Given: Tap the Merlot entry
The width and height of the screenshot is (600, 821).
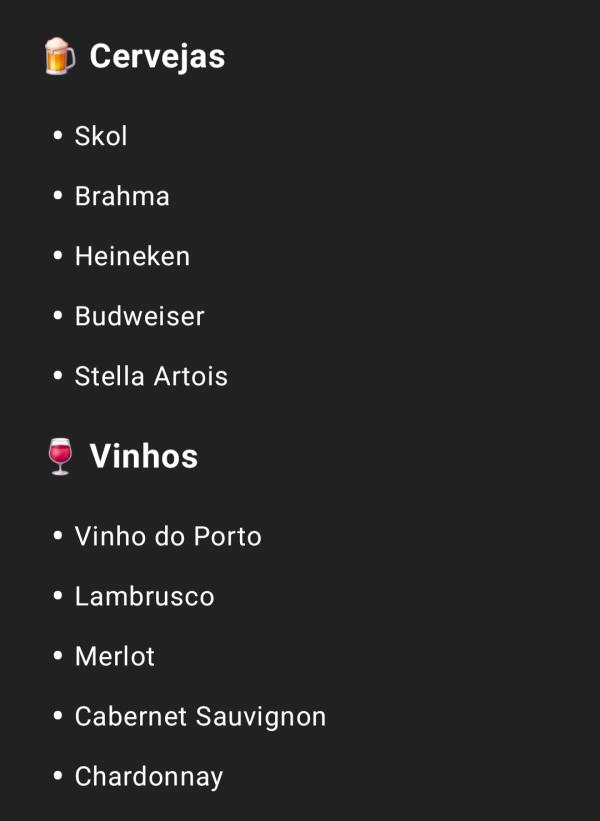Looking at the screenshot, I should [x=115, y=656].
